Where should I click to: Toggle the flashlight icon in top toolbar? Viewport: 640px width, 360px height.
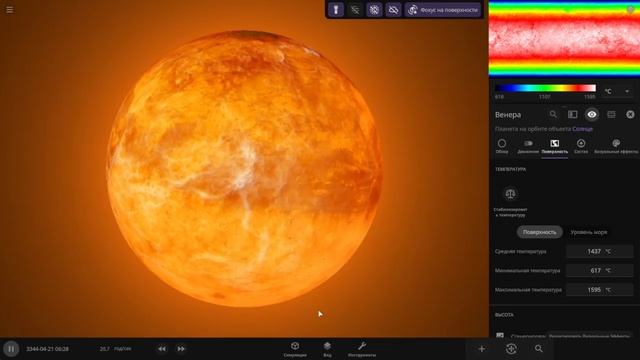[x=336, y=10]
